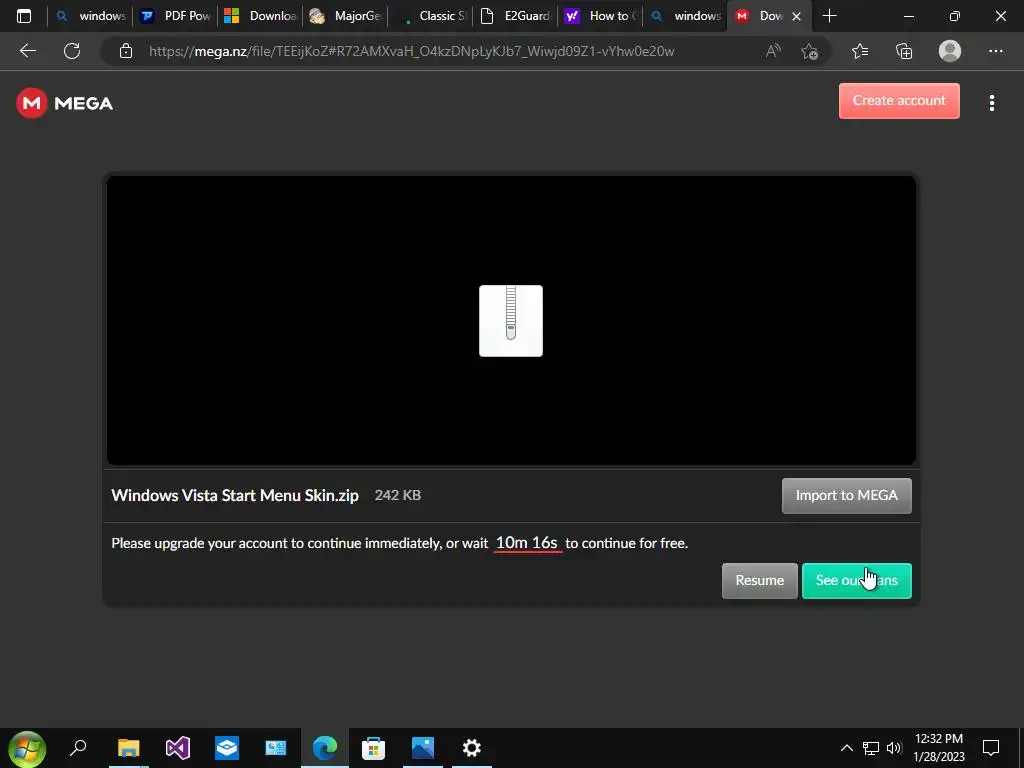The image size is (1024, 768).
Task: Click the mega.nz address bar URL
Action: point(411,51)
